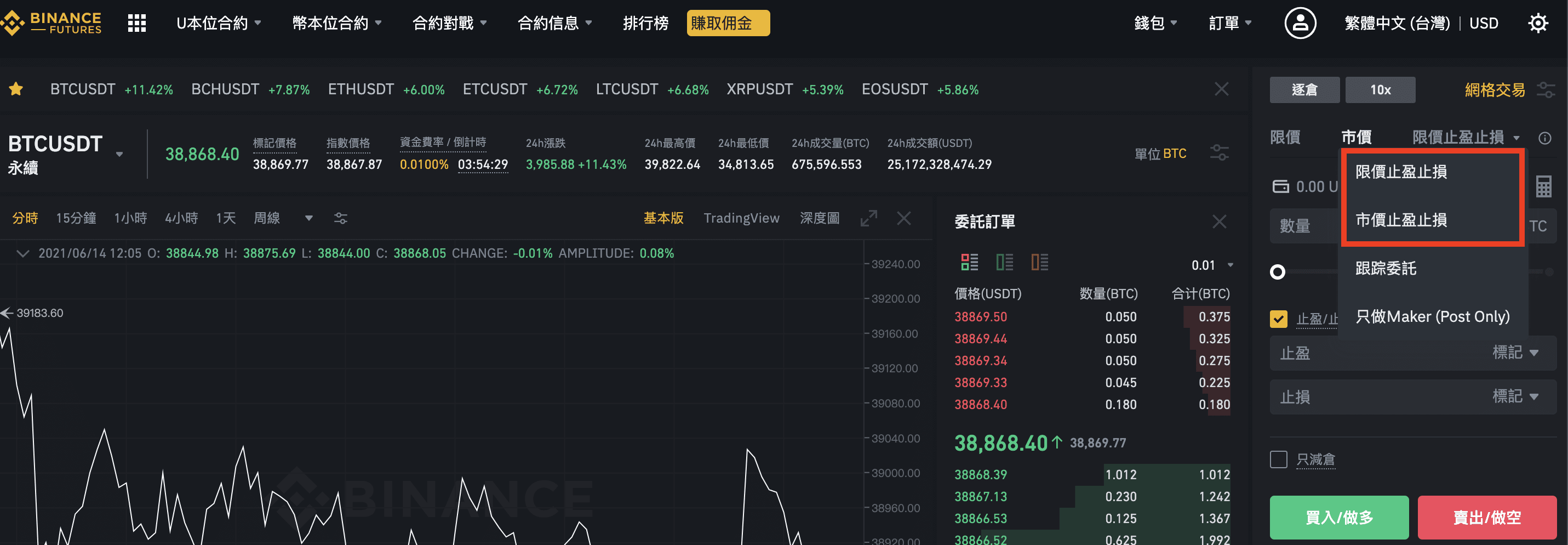Open the 訂單 dropdown
The width and height of the screenshot is (1568, 545).
click(1229, 23)
